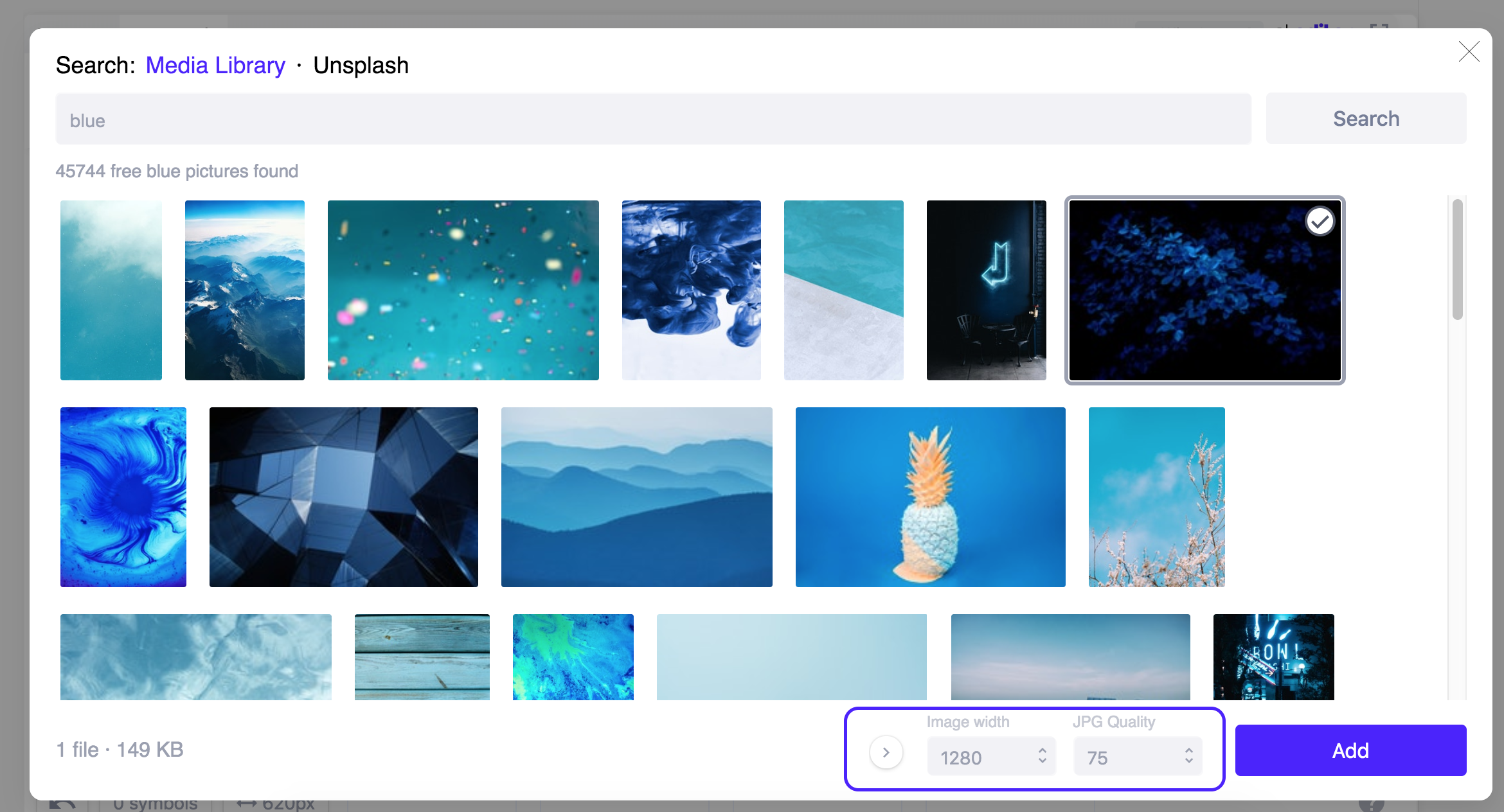Select the blue ink in water photo
Image resolution: width=1504 pixels, height=812 pixels.
[x=691, y=290]
